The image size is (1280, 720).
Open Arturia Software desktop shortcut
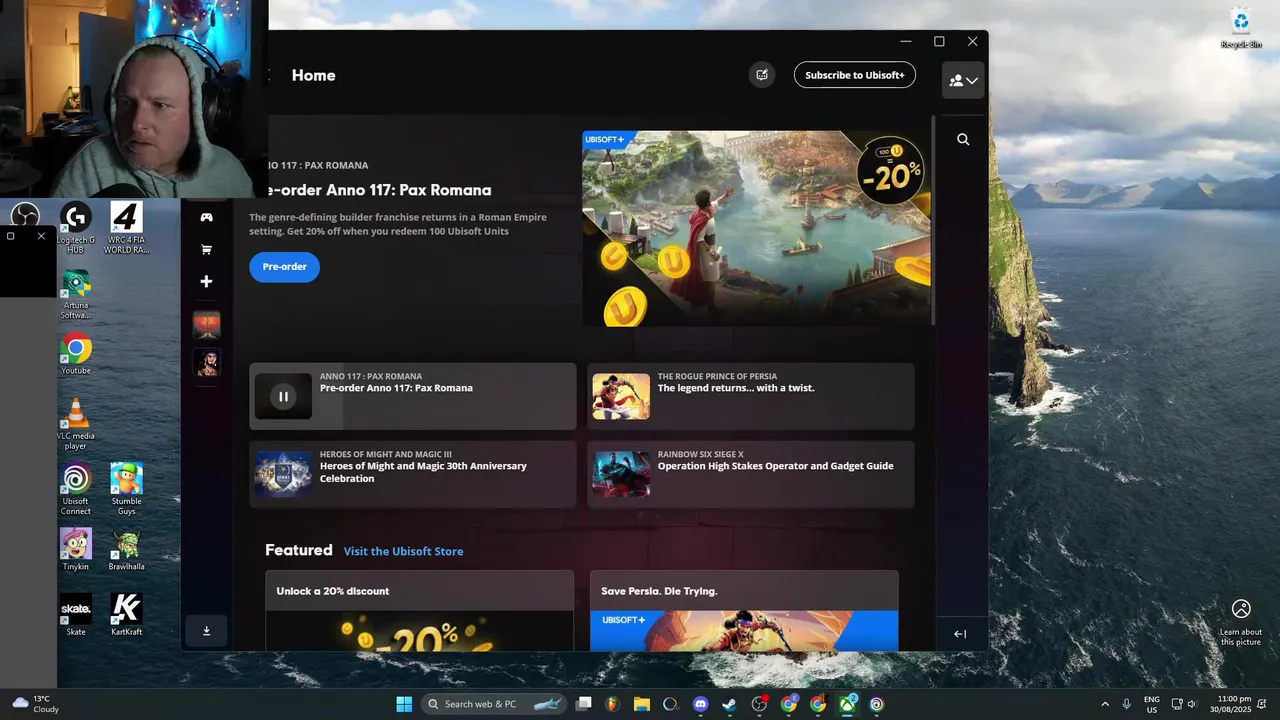click(76, 294)
